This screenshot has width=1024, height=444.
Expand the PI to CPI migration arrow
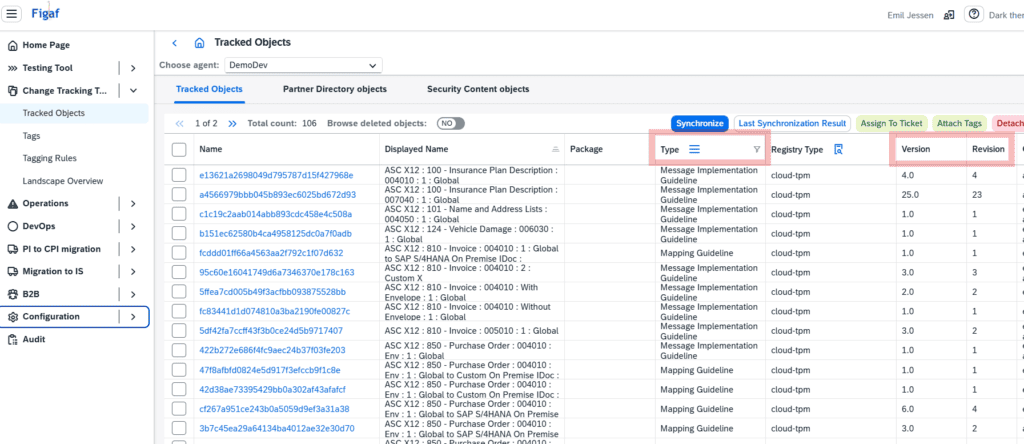(x=133, y=249)
